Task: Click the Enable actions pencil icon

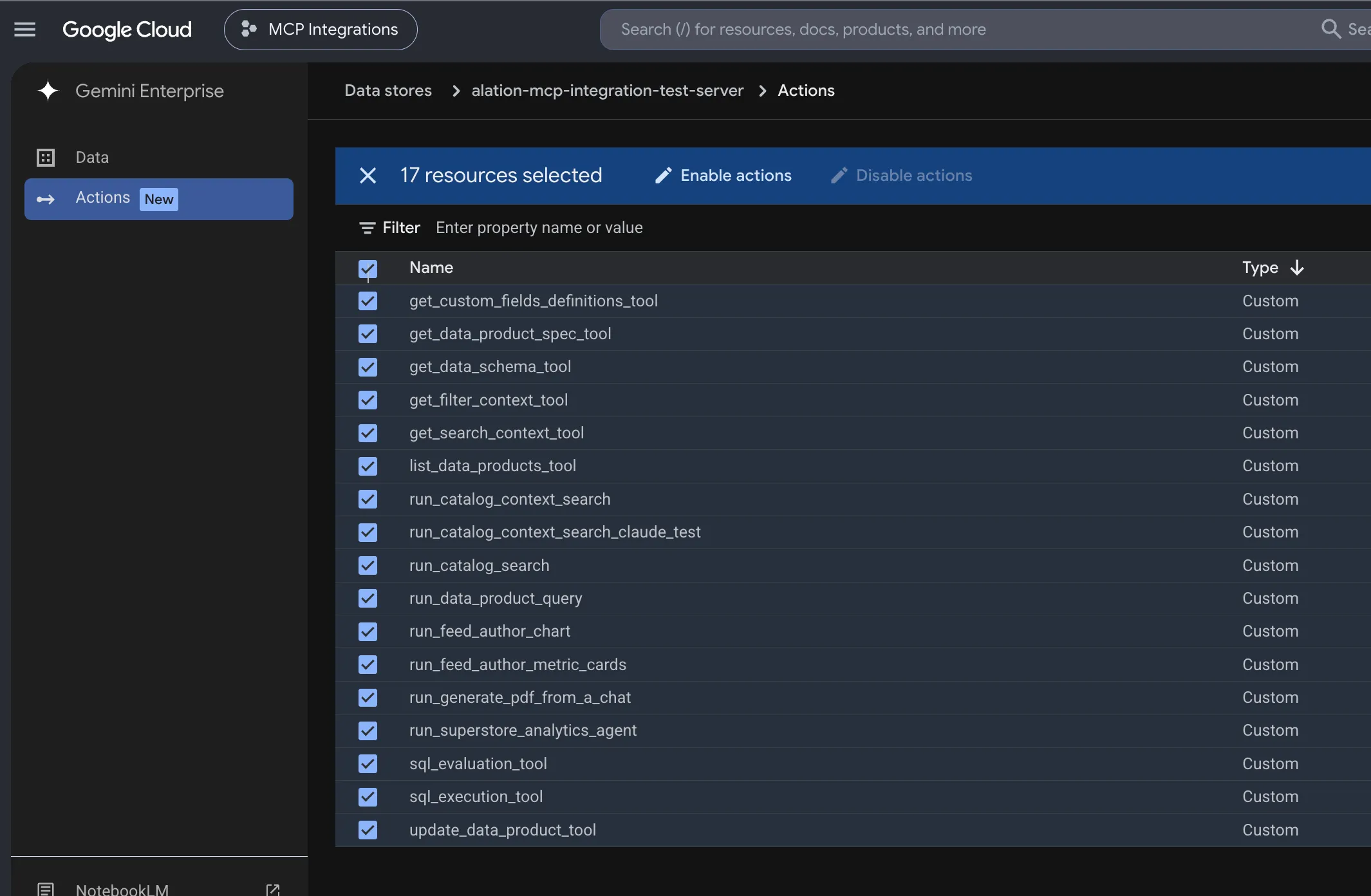Action: click(x=664, y=176)
